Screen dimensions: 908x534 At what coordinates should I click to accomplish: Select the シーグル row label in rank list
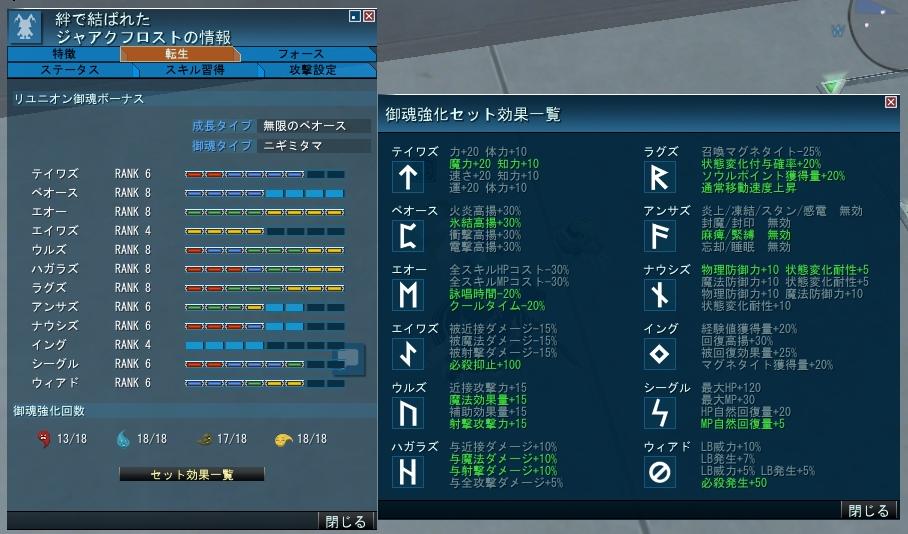click(x=54, y=364)
